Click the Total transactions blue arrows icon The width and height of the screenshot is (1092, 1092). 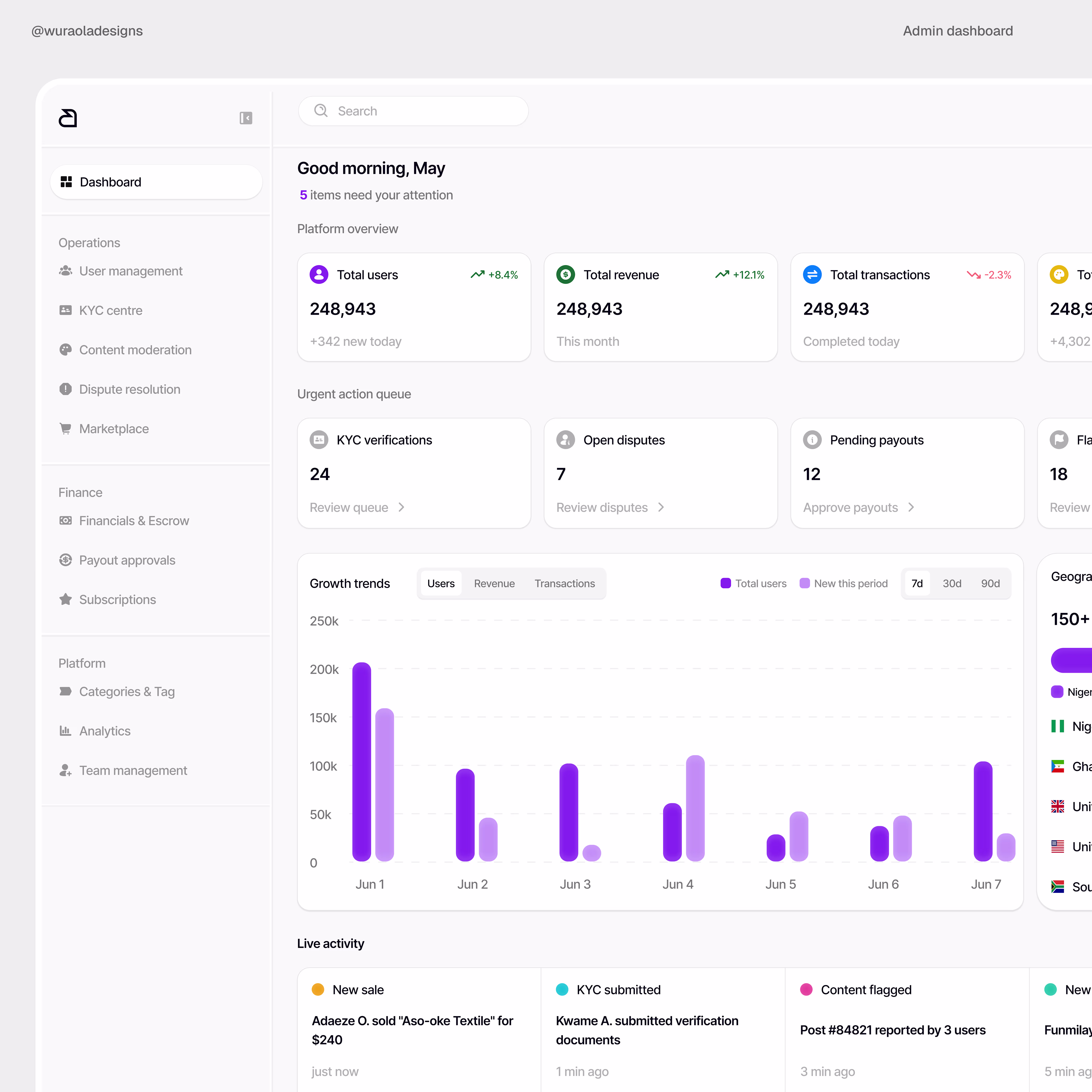(812, 275)
